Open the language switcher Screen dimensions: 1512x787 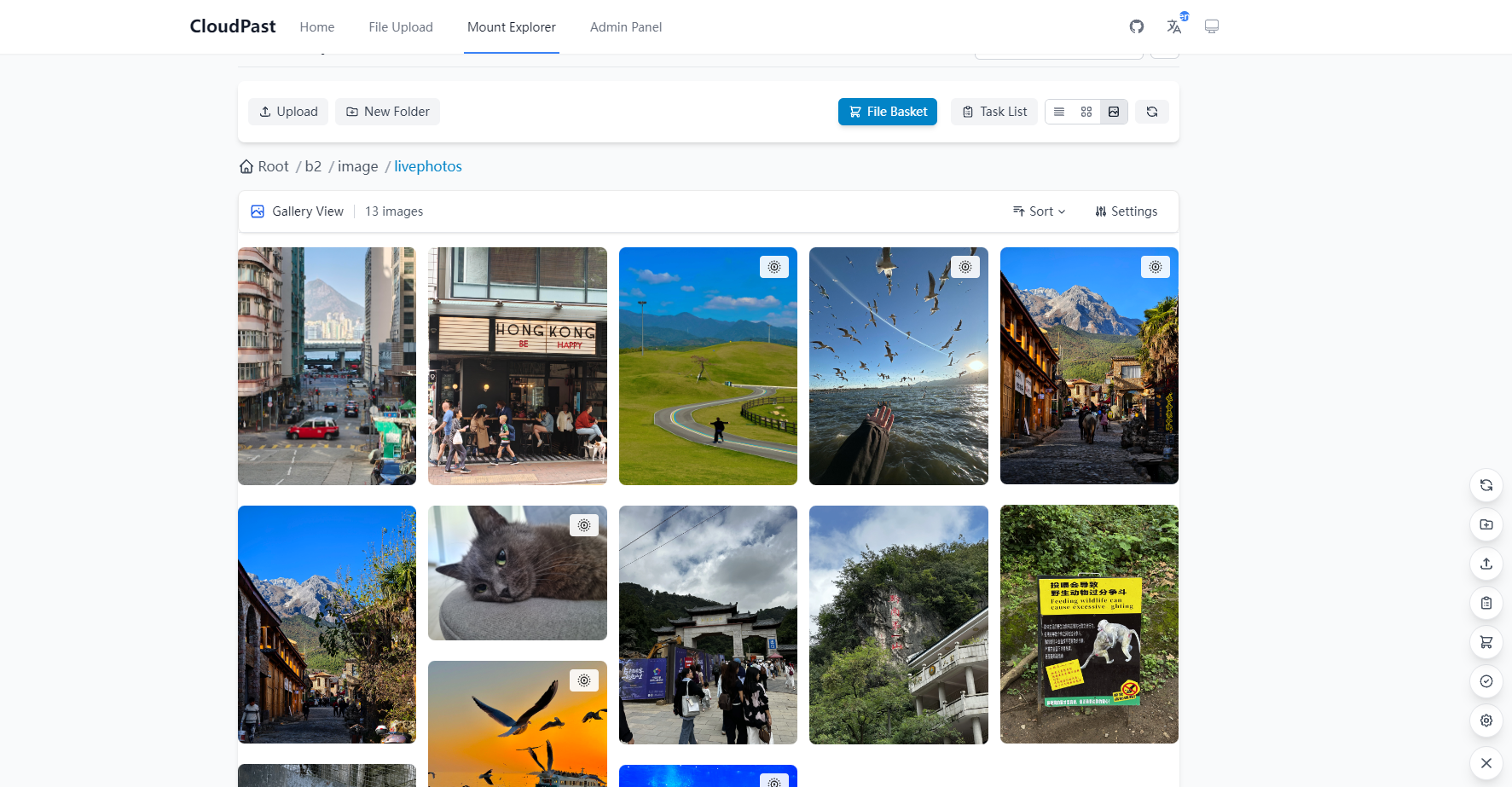point(1174,26)
